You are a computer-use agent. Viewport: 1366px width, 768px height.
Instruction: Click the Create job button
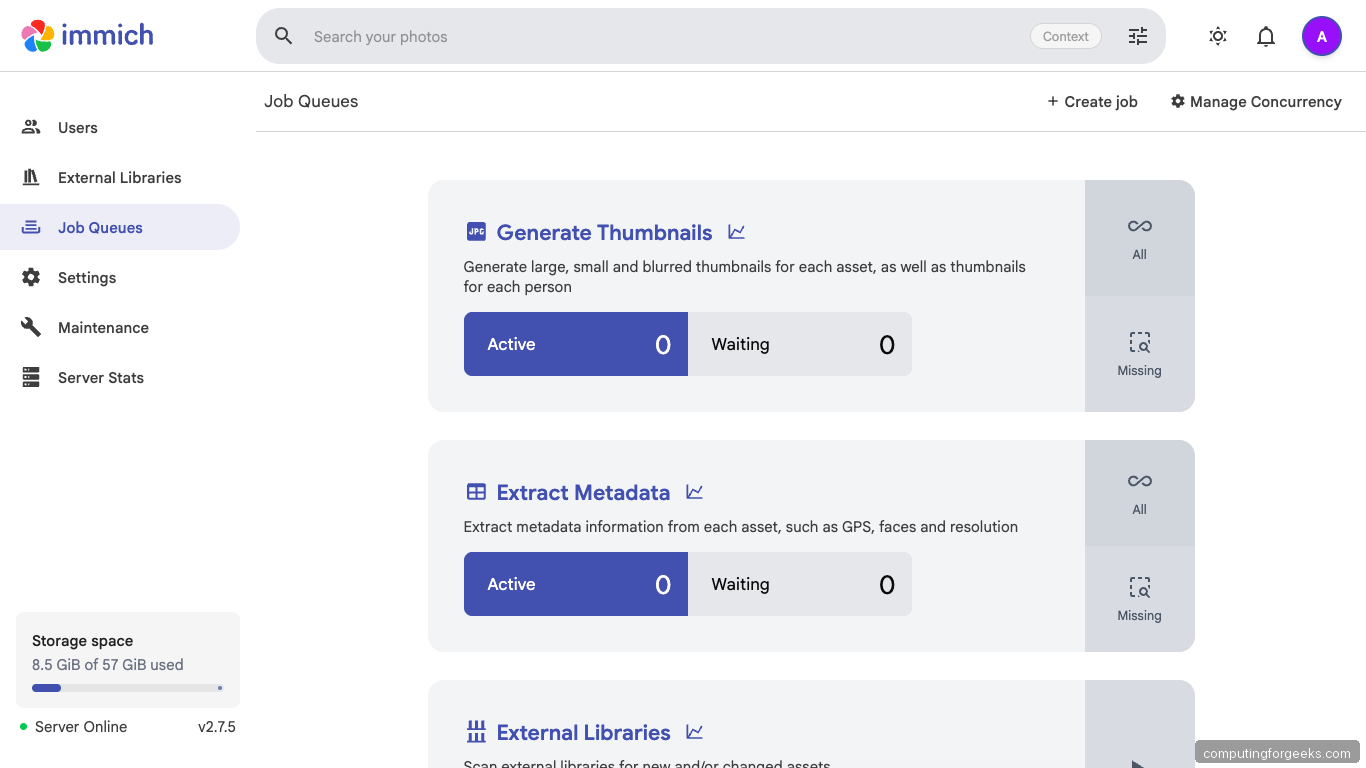[1092, 101]
